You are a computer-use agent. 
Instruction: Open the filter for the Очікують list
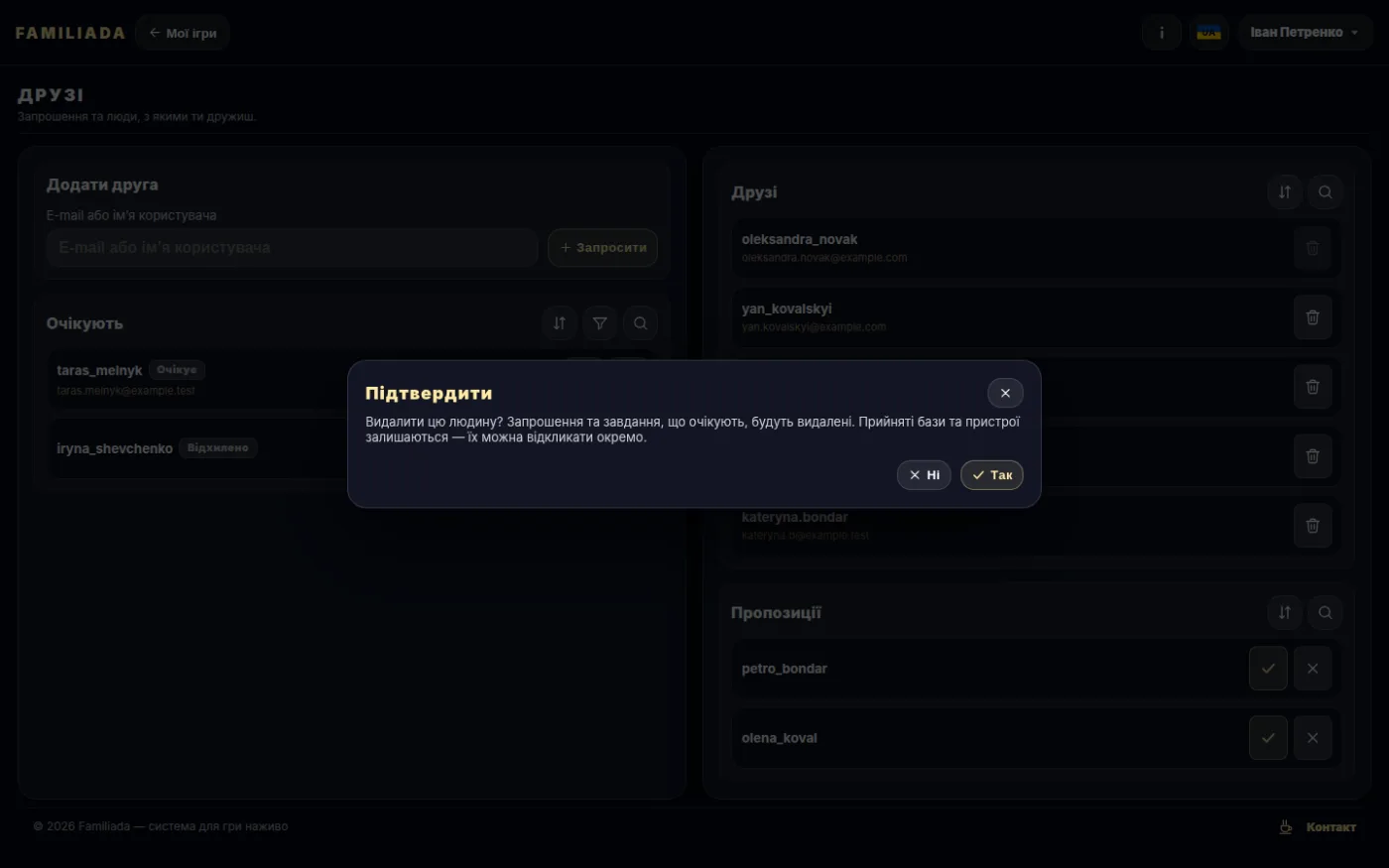(600, 323)
